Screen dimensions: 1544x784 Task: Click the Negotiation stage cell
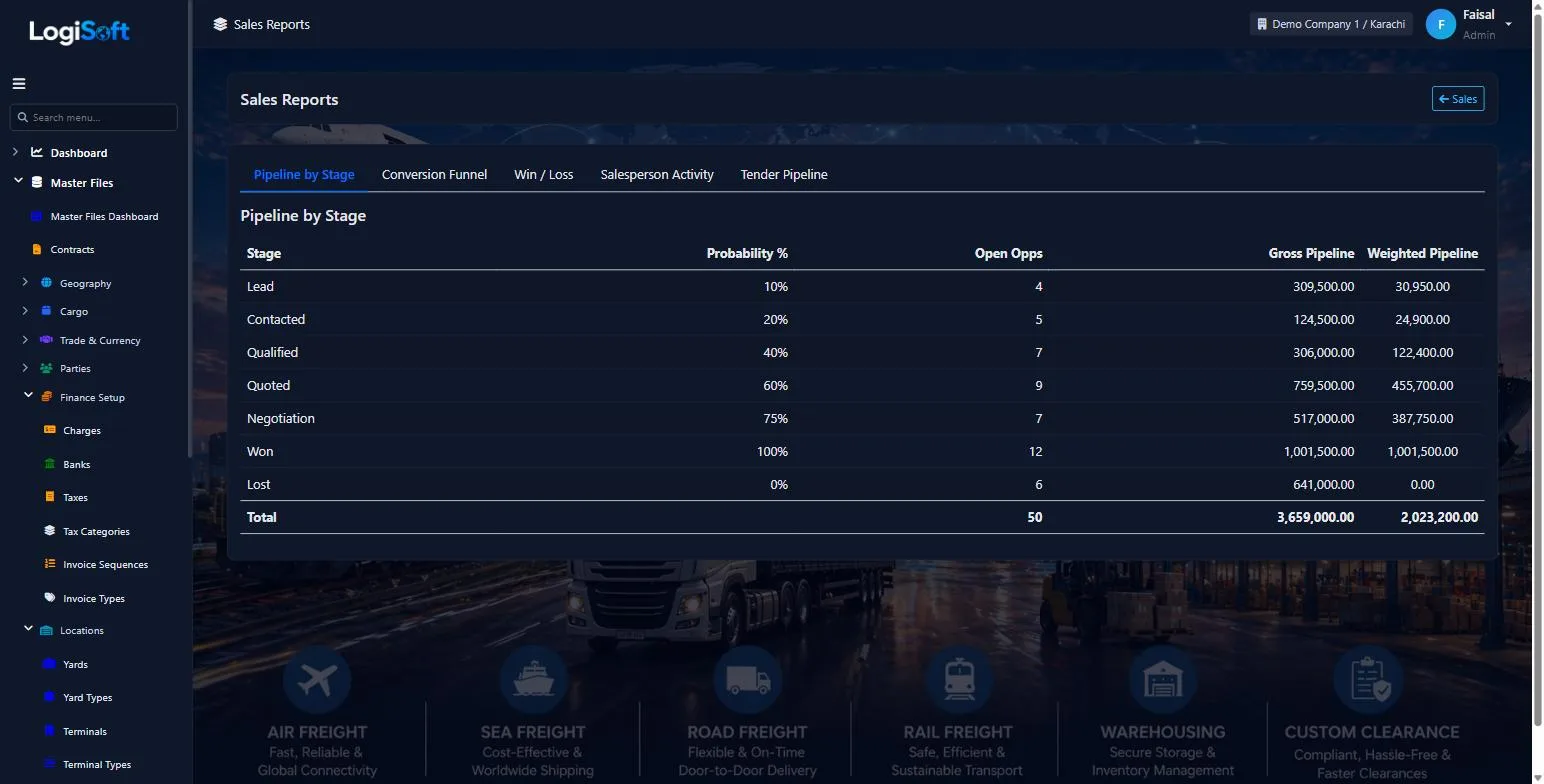click(x=281, y=418)
